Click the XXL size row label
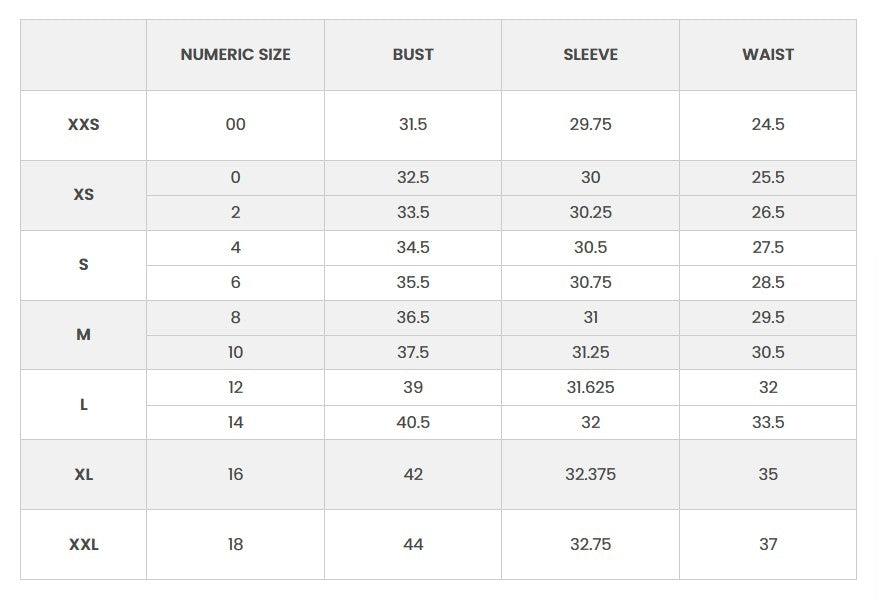 pos(83,544)
